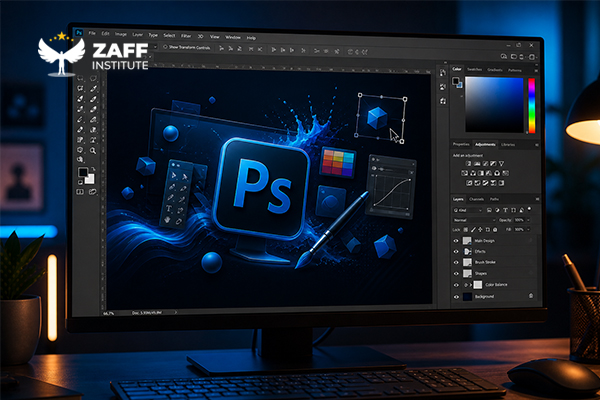This screenshot has width=600, height=400.
Task: Filter layers by type with the T icon
Action: [x=505, y=210]
